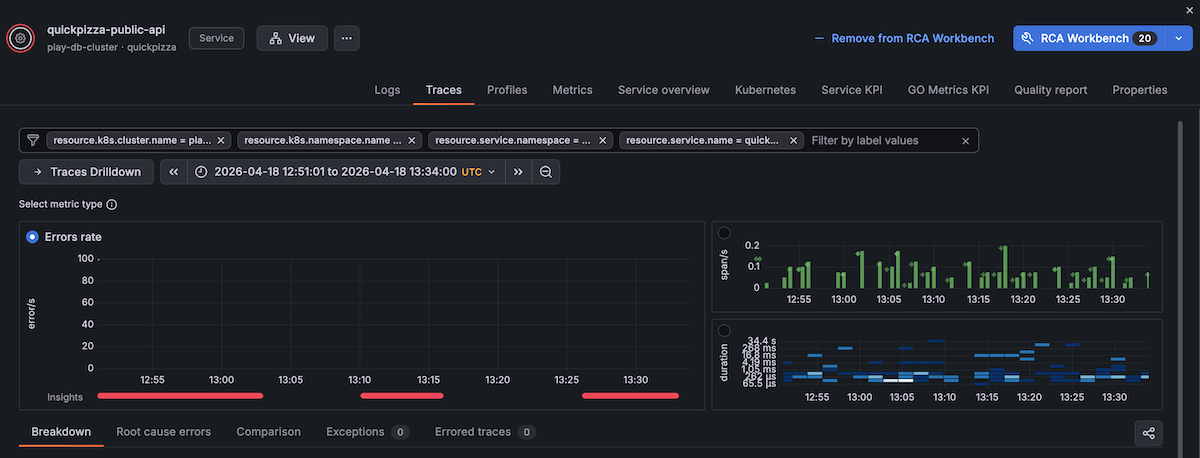Viewport: 1200px width, 458px height.
Task: Click the quickpizza-public-api title text
Action: tap(107, 30)
